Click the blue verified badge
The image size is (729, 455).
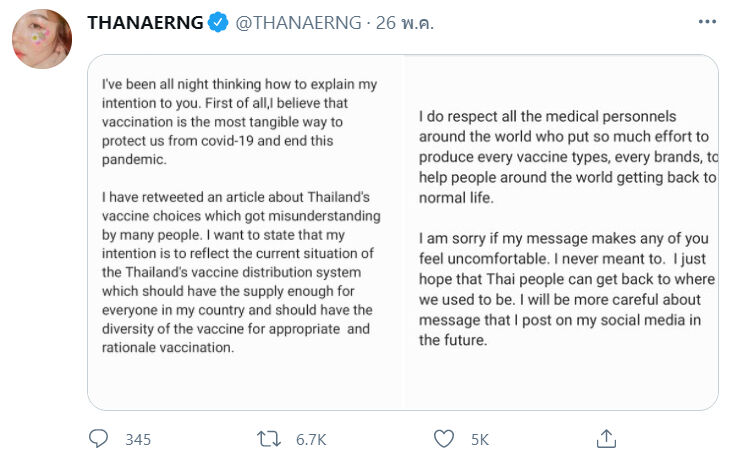click(218, 24)
